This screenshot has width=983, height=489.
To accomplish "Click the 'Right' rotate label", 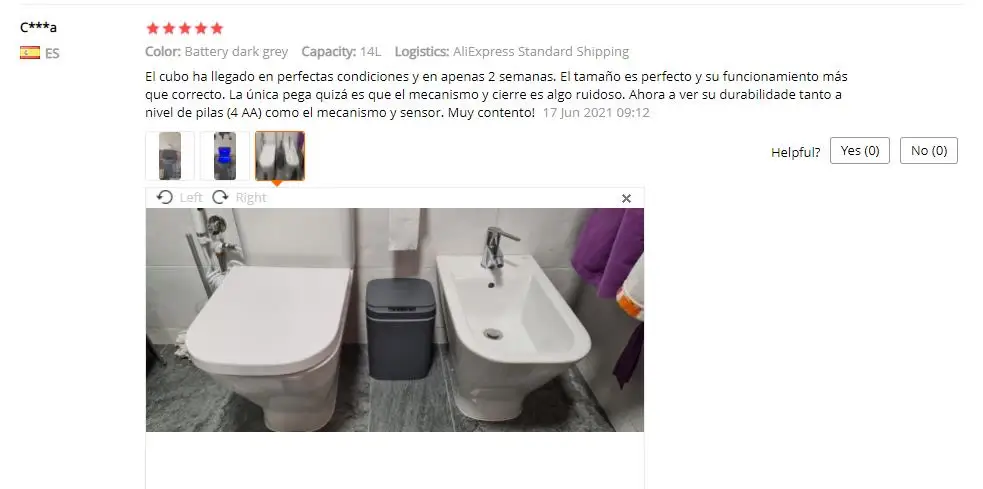I will [251, 197].
